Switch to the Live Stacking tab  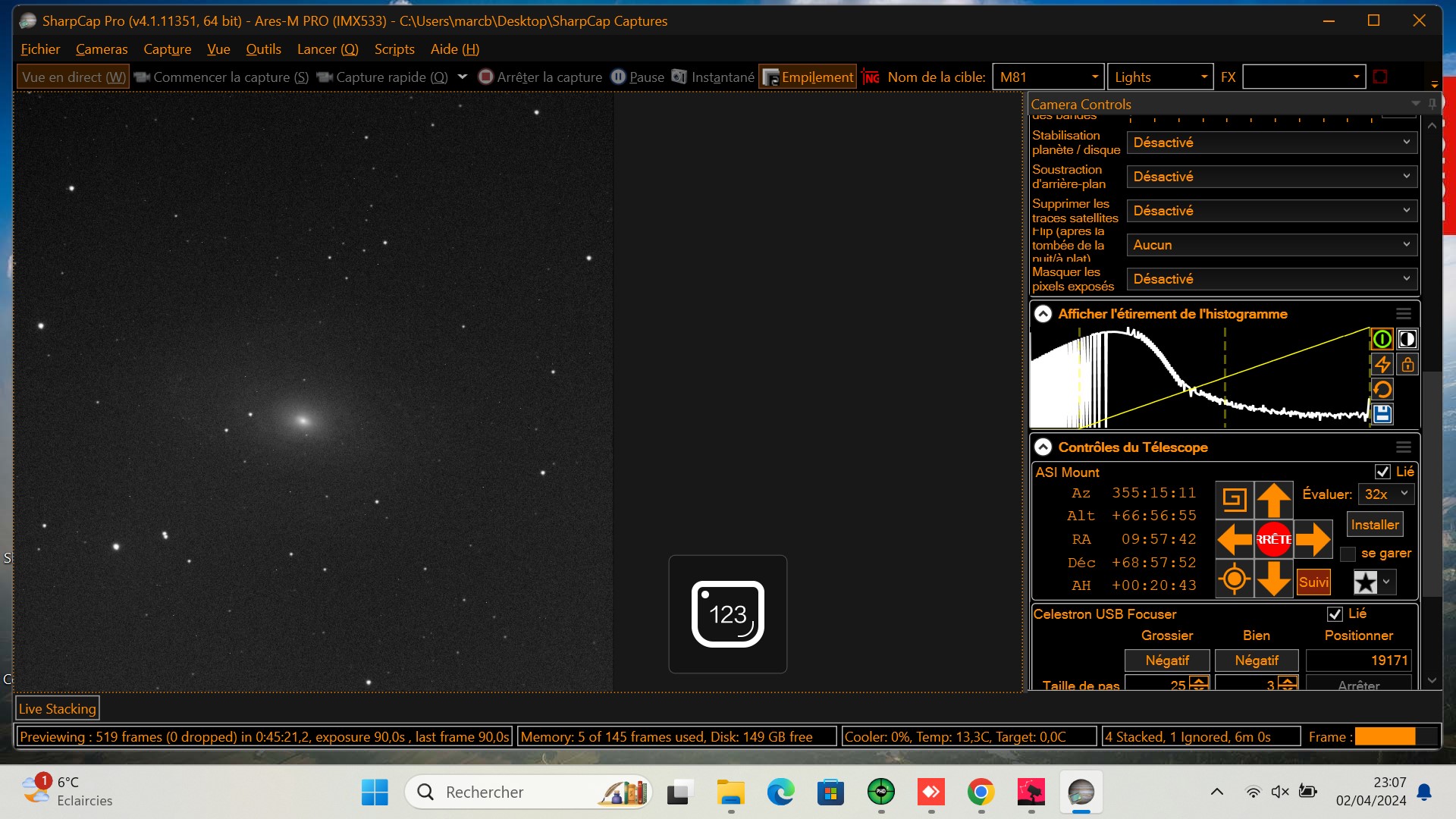pos(58,709)
